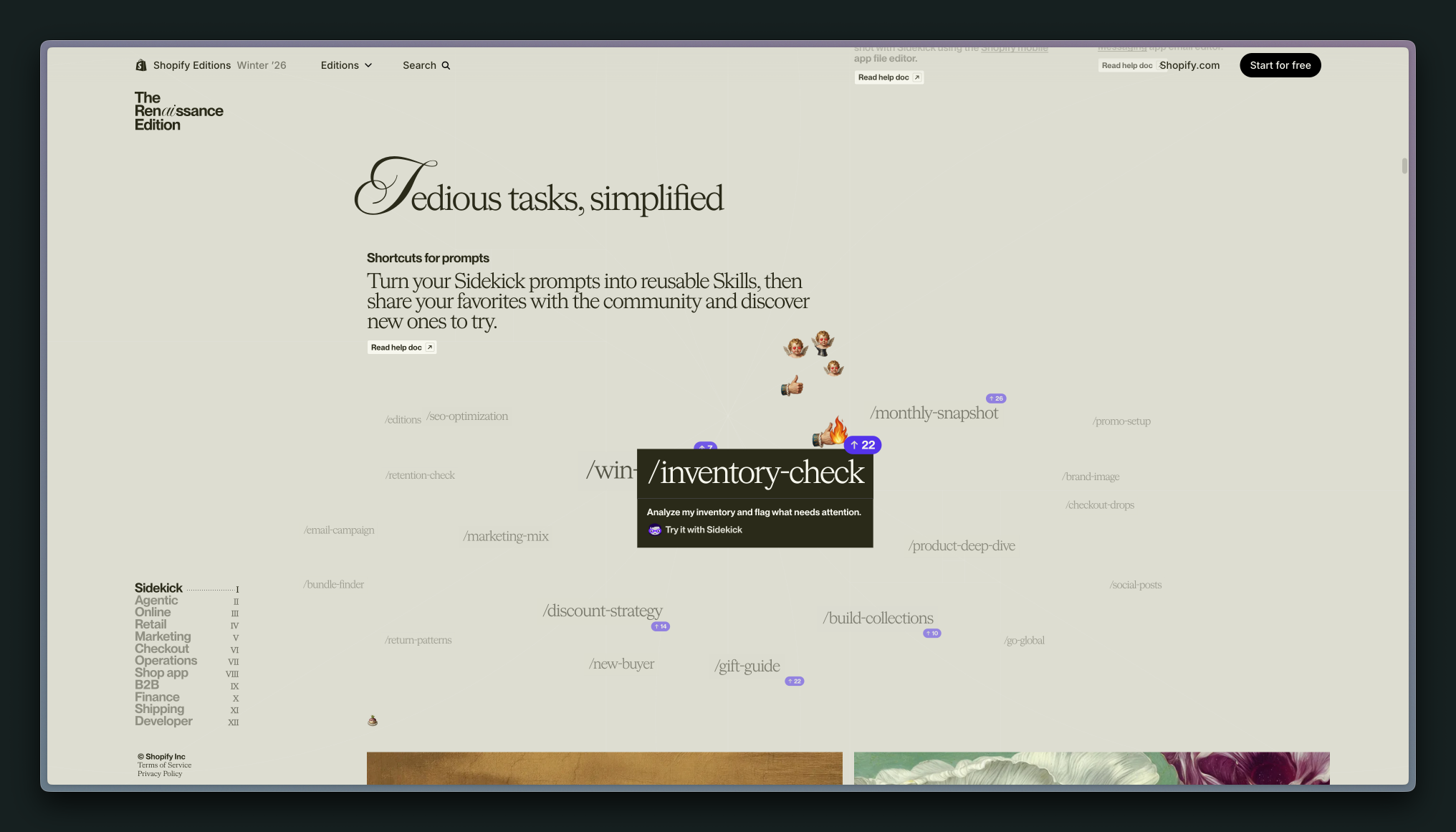Click the fire hand emoji
Screen dimensions: 1456x832
point(830,433)
